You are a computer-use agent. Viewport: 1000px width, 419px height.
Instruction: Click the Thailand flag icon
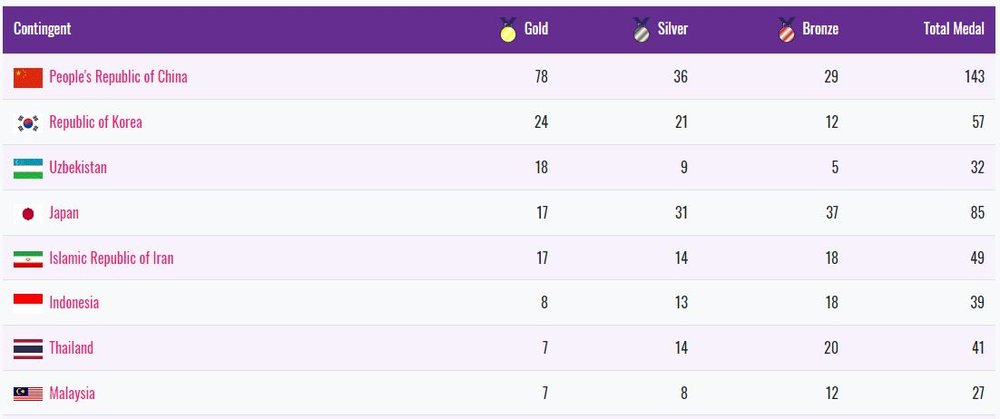click(28, 349)
